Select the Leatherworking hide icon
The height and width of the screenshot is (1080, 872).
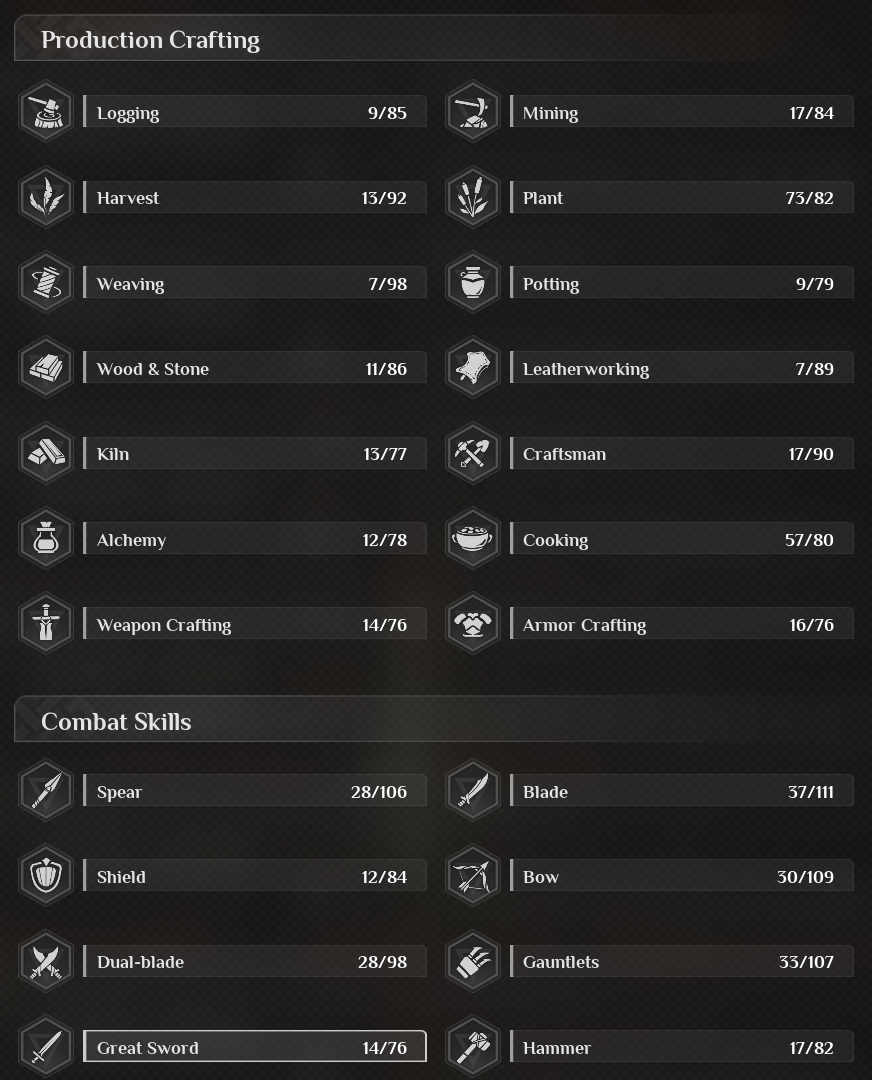472,368
